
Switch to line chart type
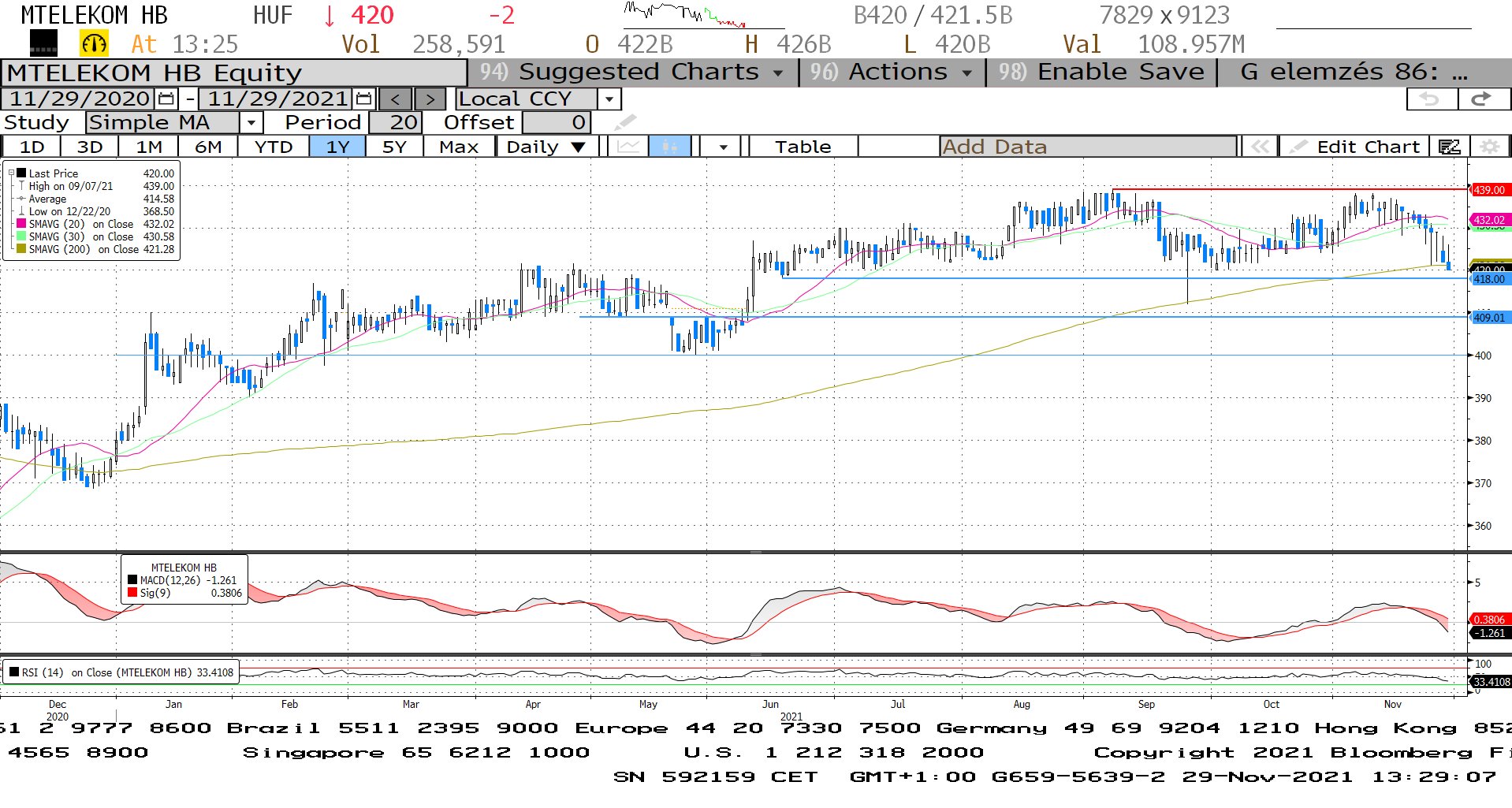[628, 147]
